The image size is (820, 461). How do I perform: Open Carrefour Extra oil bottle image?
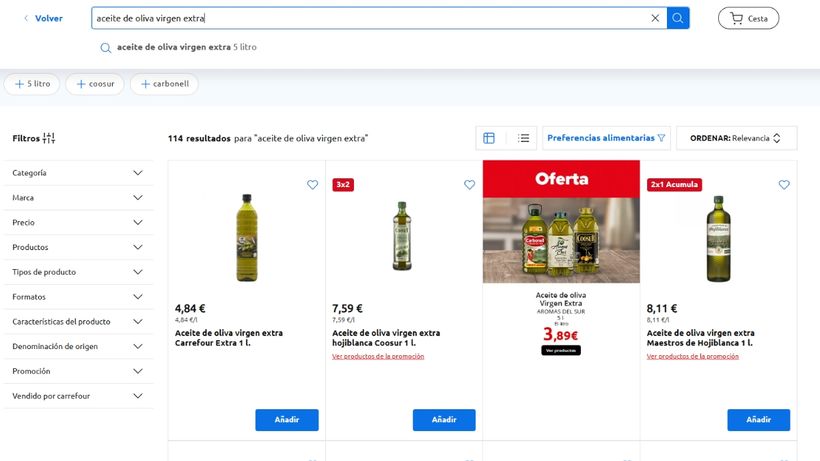tap(247, 238)
